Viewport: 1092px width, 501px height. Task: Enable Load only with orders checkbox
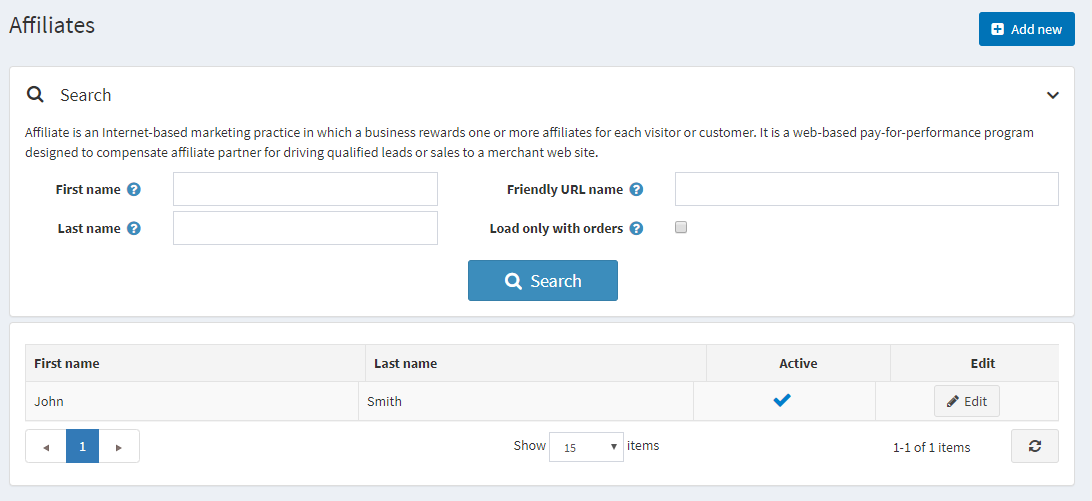[681, 227]
